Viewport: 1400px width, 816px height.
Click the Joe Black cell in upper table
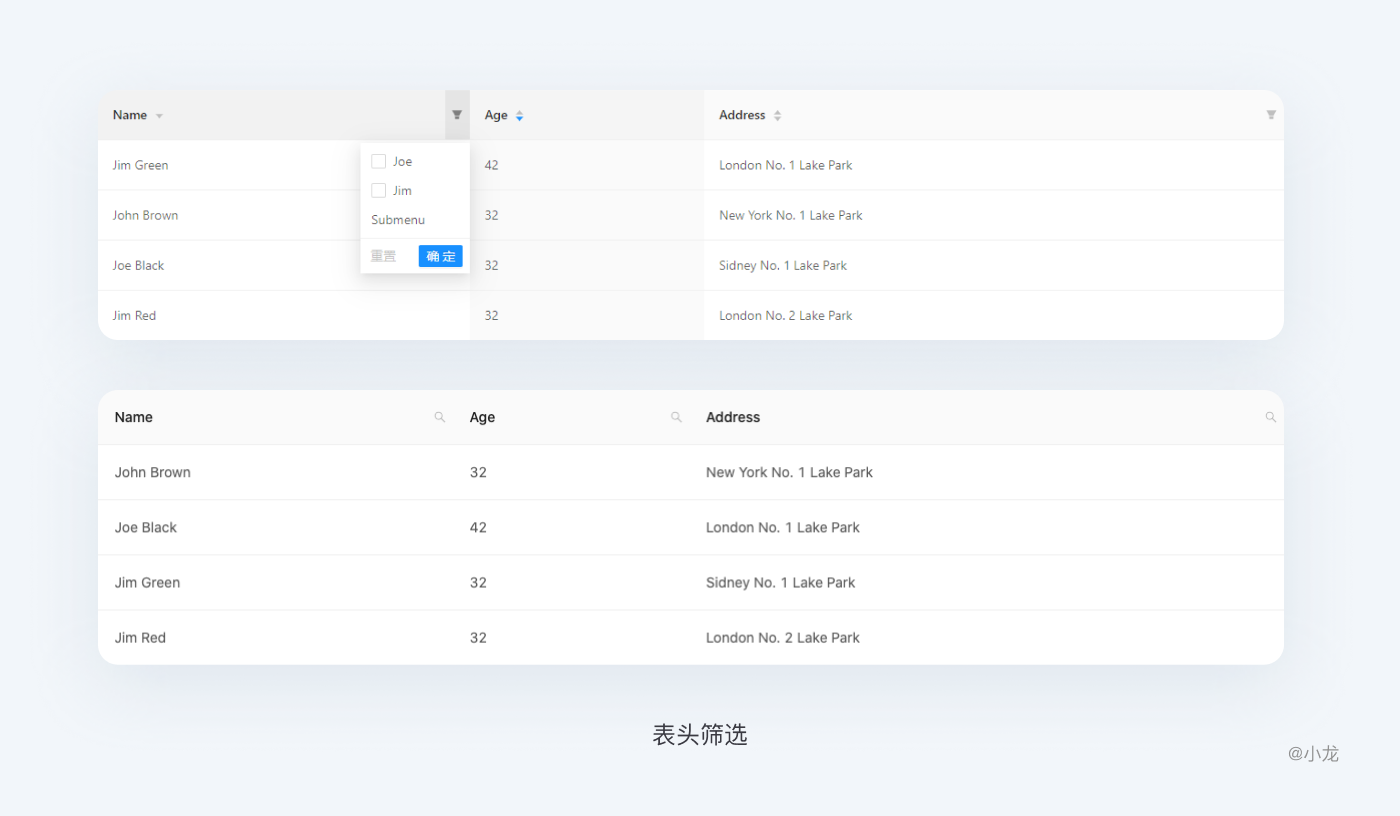click(138, 265)
